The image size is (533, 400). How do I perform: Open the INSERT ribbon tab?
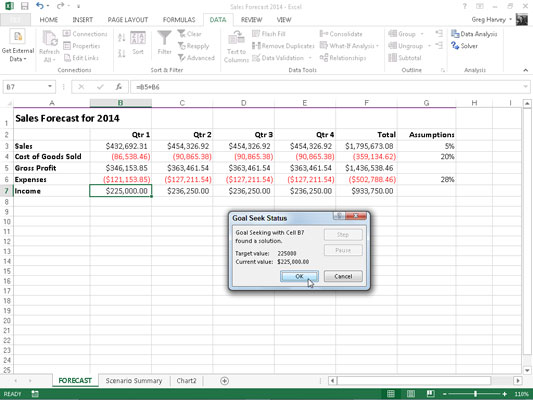click(x=83, y=20)
